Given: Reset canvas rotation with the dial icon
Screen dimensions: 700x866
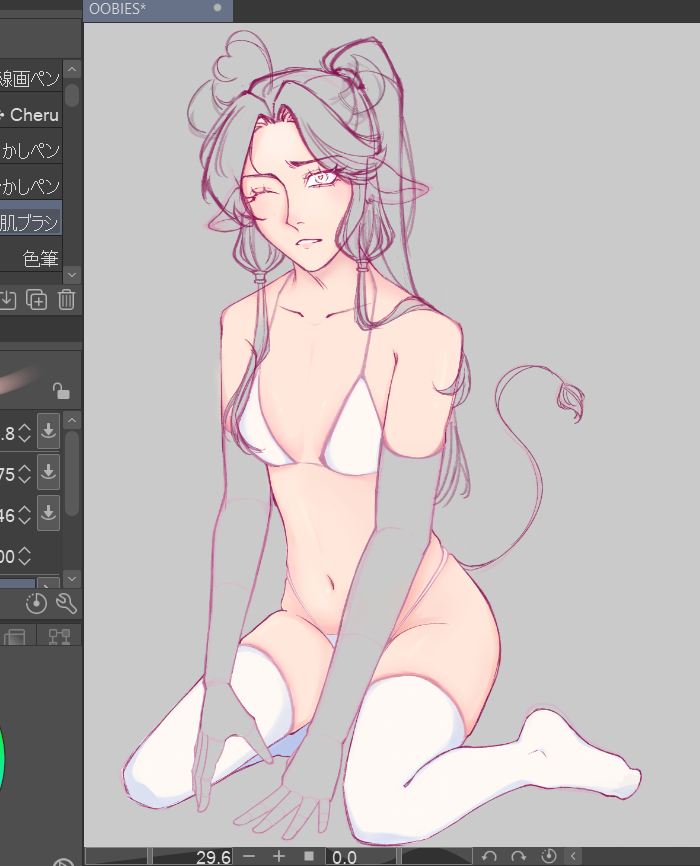Looking at the screenshot, I should [x=548, y=857].
